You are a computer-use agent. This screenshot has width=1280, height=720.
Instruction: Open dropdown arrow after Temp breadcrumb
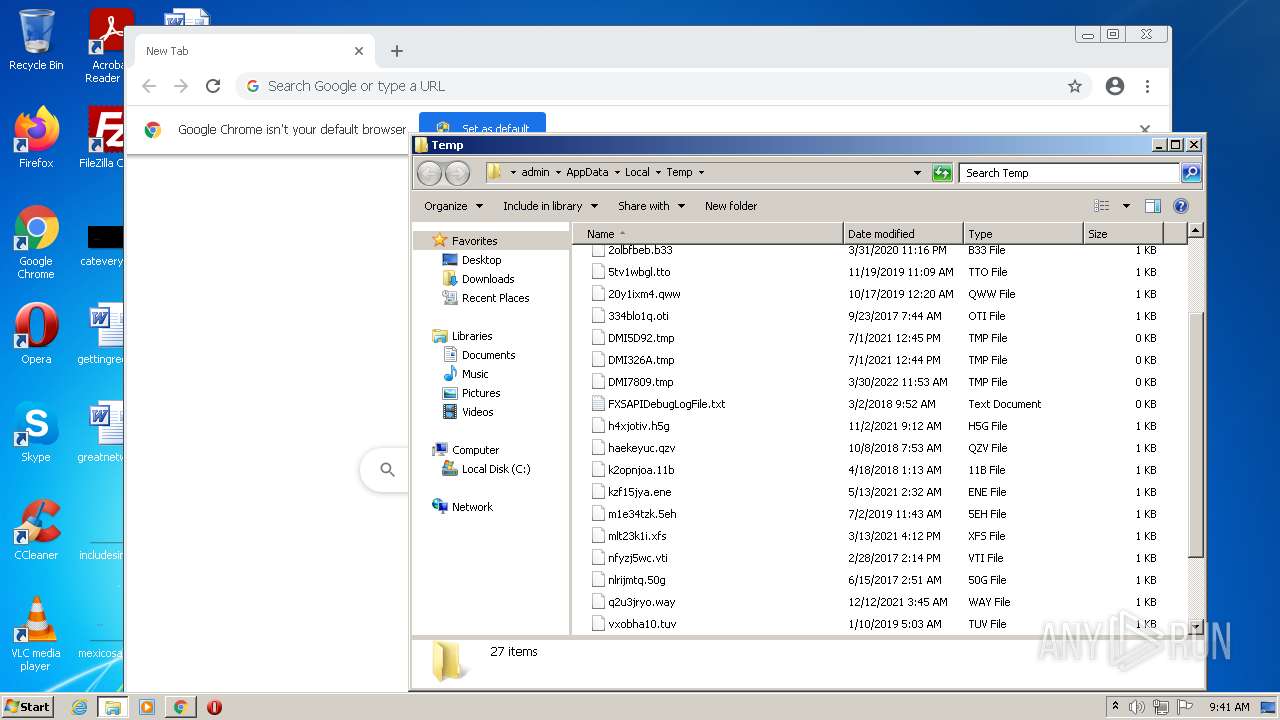click(701, 173)
